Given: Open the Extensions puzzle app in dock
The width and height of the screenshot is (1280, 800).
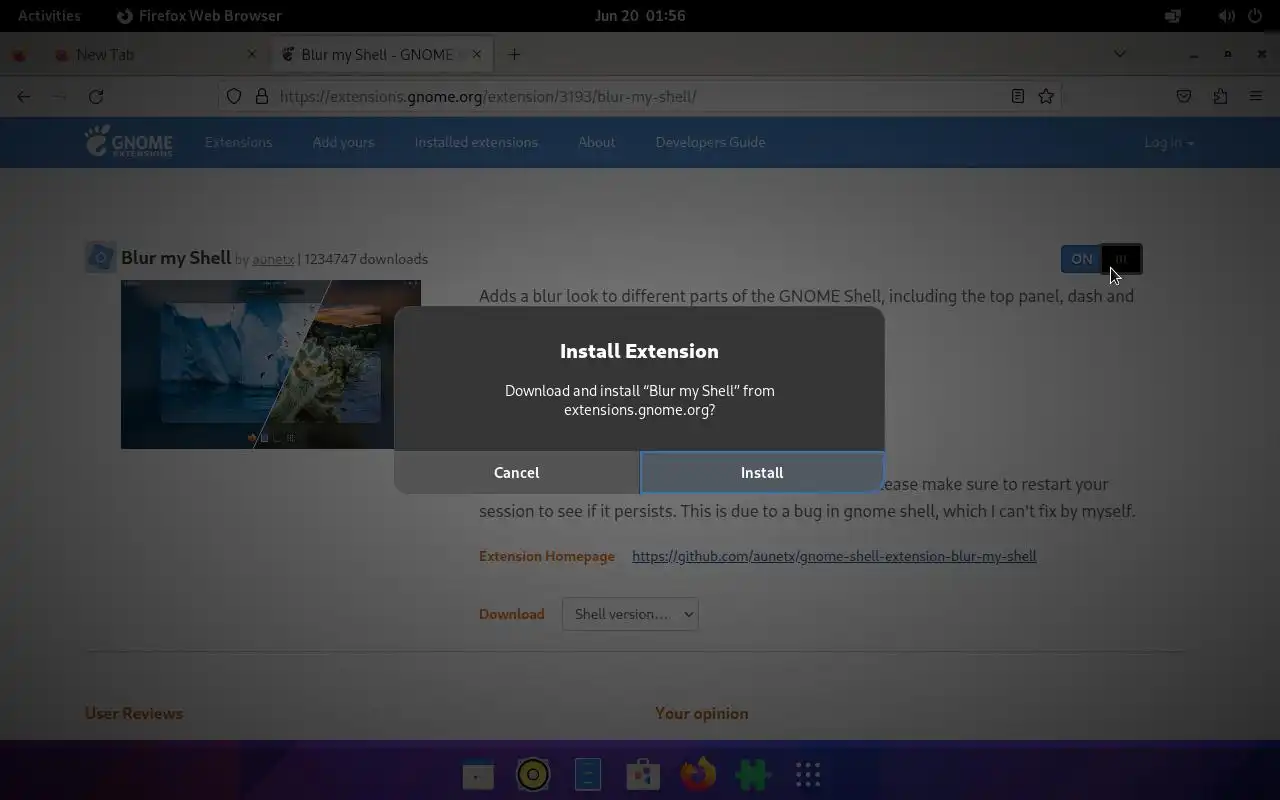Looking at the screenshot, I should pyautogui.click(x=753, y=774).
